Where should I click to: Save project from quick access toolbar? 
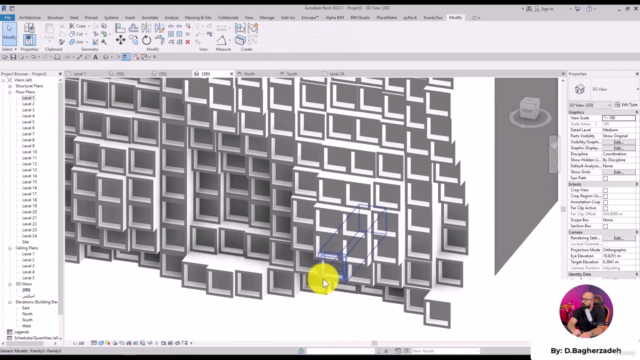click(x=13, y=57)
